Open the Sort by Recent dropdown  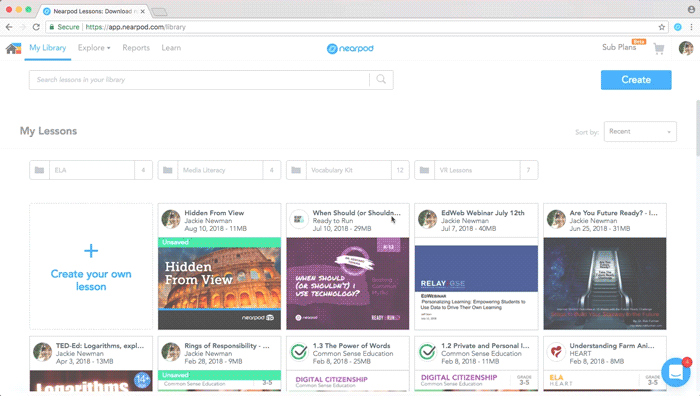[640, 132]
